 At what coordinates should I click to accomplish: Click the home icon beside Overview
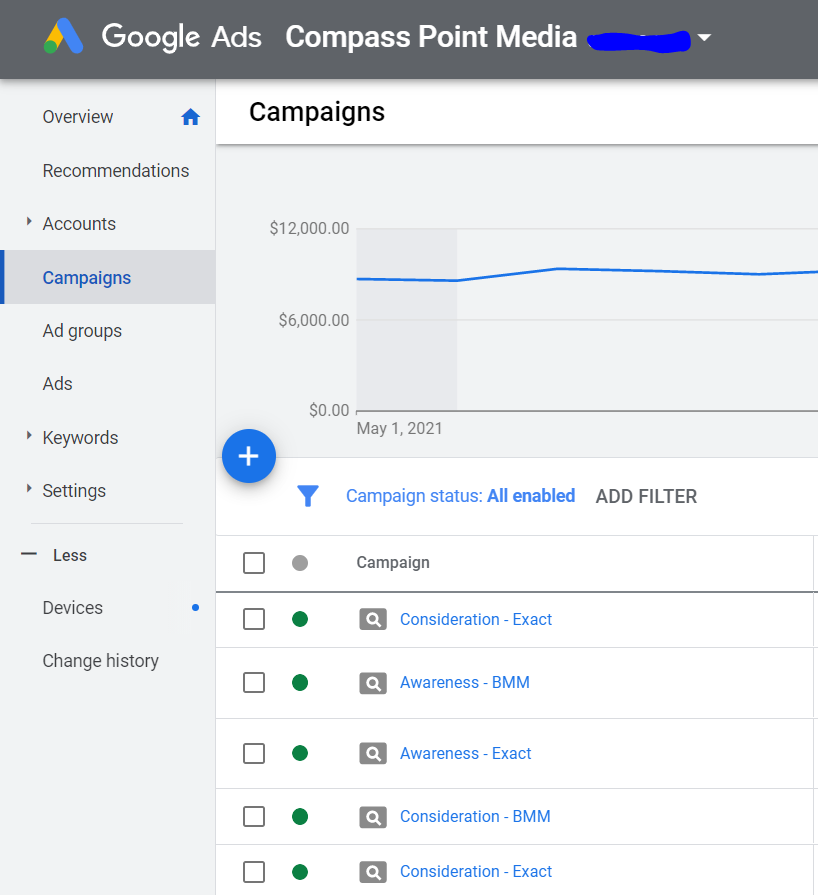[x=190, y=116]
